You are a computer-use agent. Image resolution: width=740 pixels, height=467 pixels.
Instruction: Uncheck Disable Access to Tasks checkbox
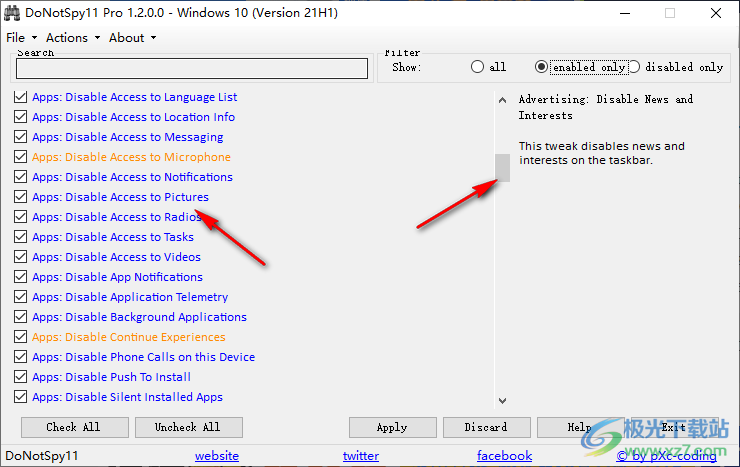pos(20,237)
